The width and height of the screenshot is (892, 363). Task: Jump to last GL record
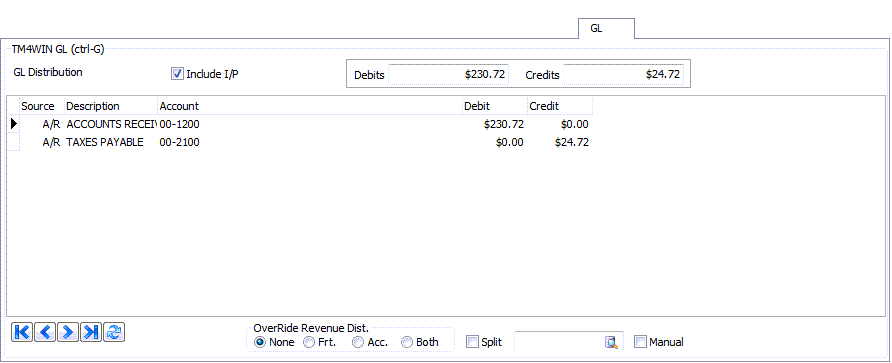tap(91, 332)
